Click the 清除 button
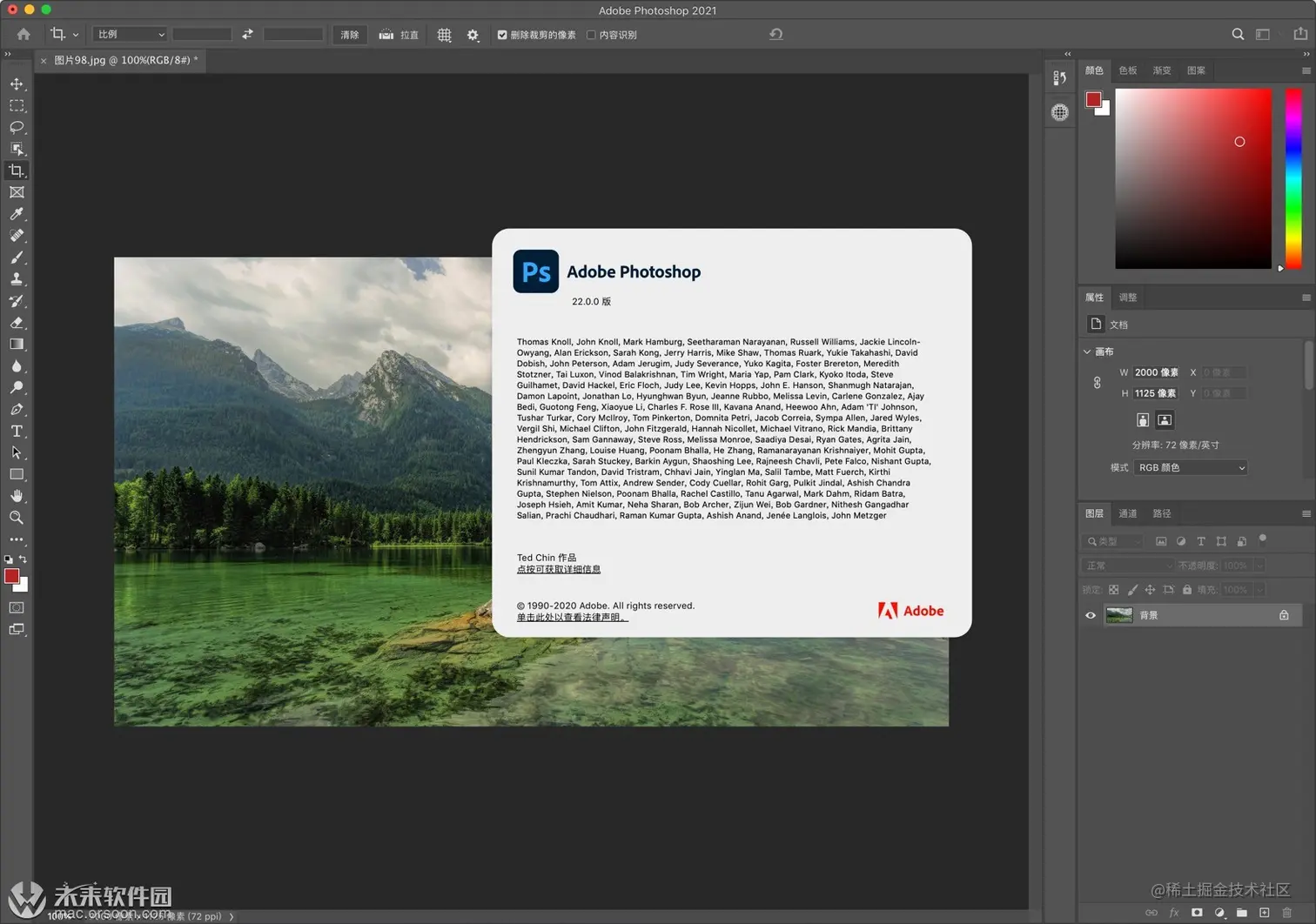Viewport: 1316px width, 924px height. pyautogui.click(x=350, y=35)
